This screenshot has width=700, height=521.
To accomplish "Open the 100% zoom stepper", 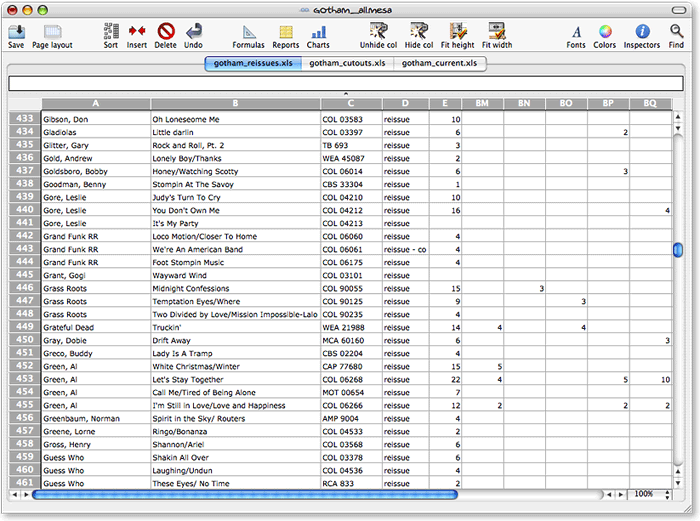I will [x=667, y=495].
